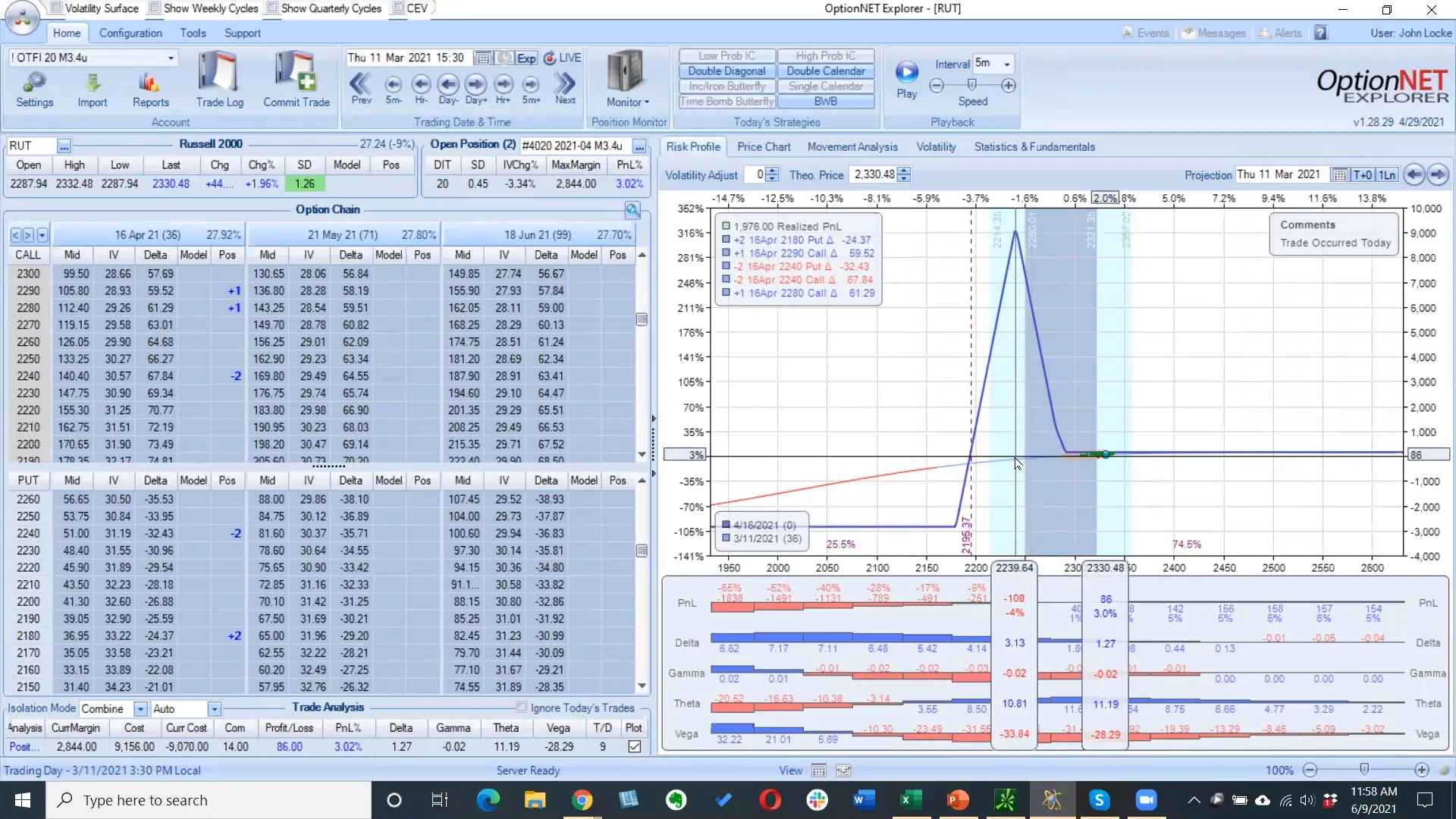The image size is (1456, 819).
Task: Toggle Ignore Today's Trades checkbox
Action: 522,708
